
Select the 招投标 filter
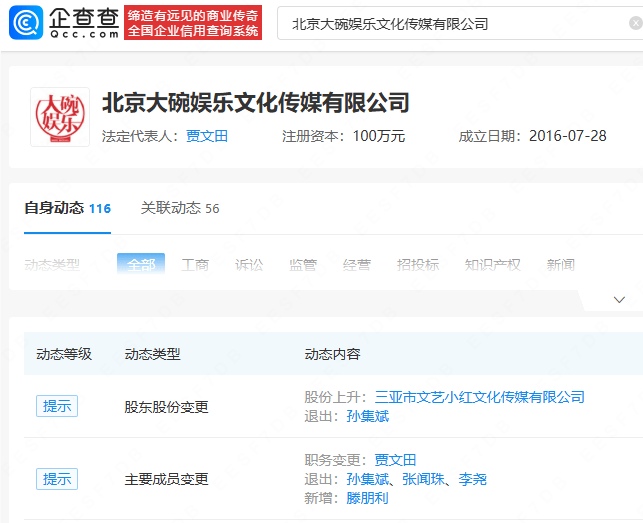pos(418,265)
